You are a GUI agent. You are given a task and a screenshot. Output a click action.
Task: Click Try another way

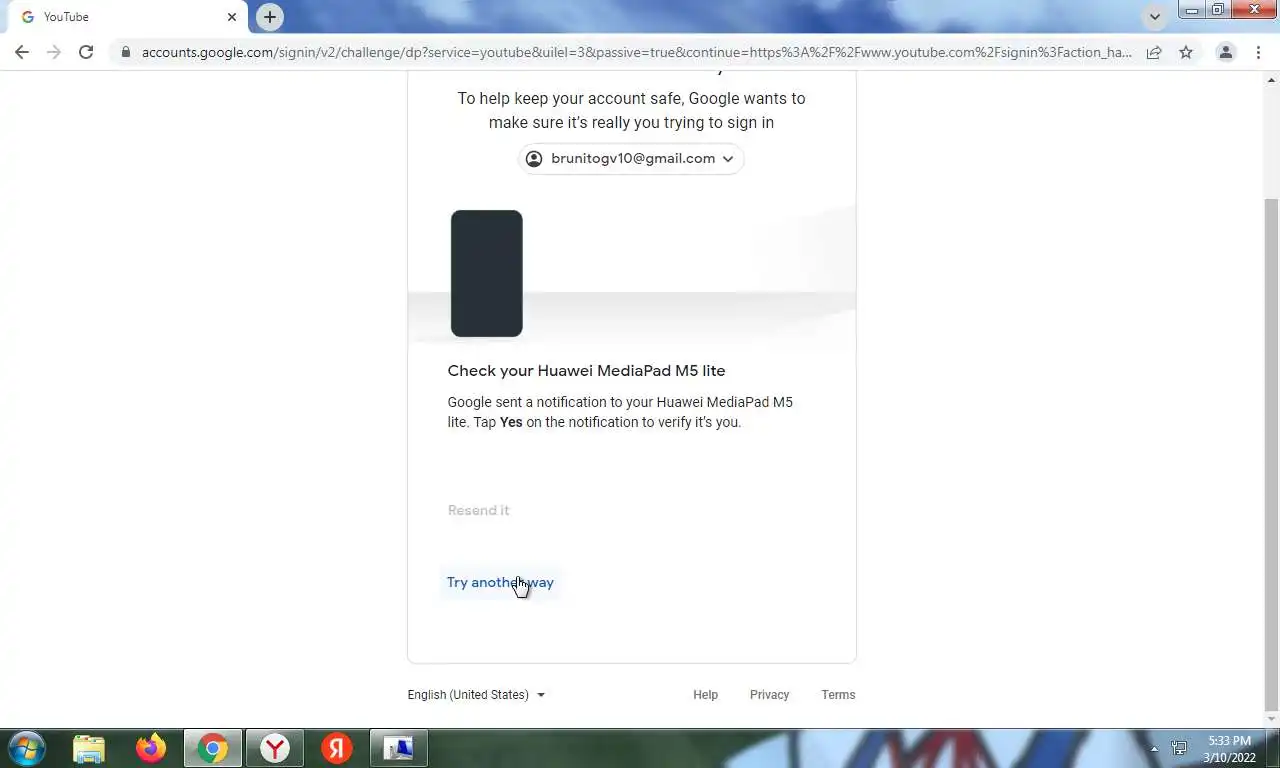tap(500, 582)
